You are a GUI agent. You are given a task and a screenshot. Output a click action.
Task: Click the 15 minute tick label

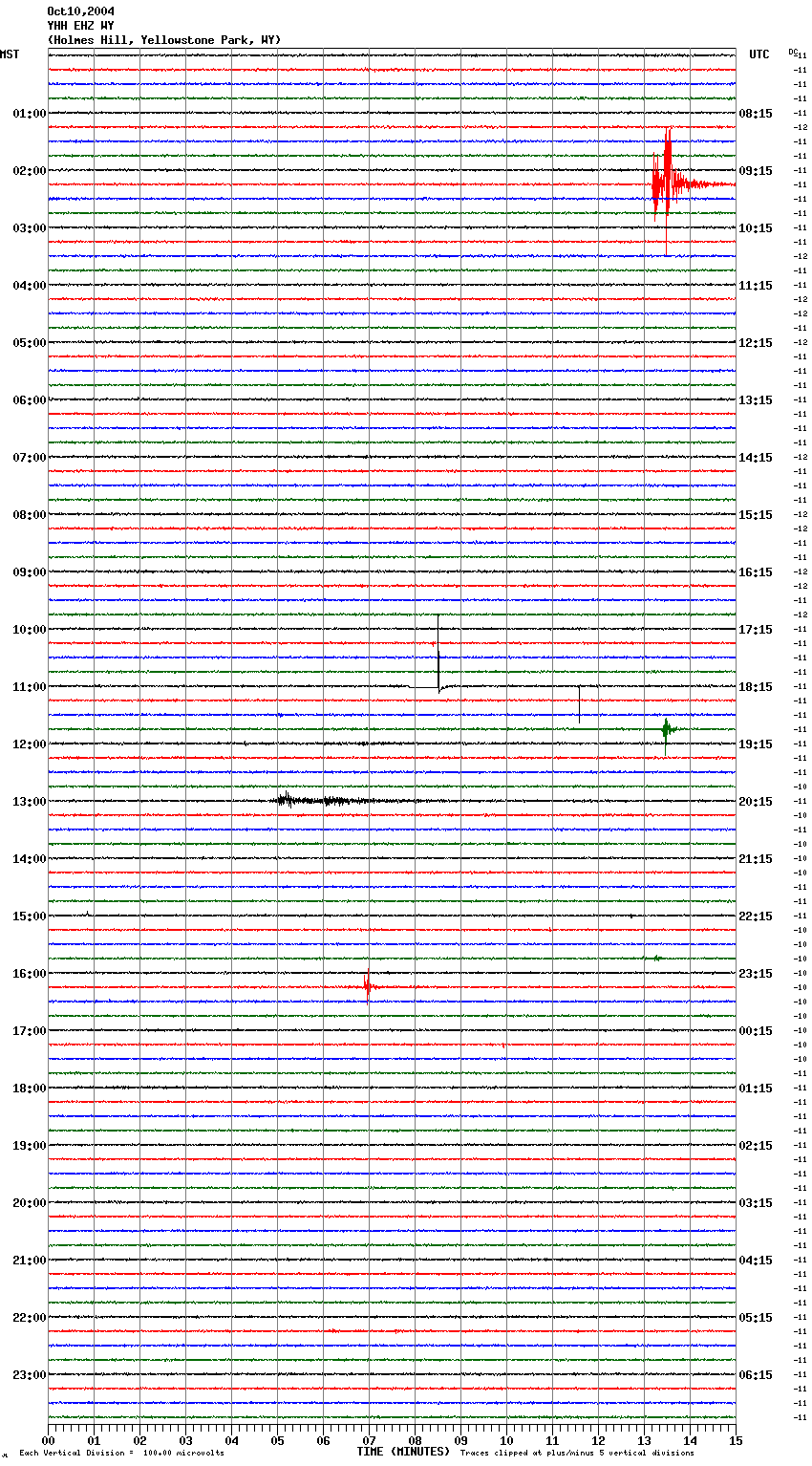click(x=736, y=1440)
